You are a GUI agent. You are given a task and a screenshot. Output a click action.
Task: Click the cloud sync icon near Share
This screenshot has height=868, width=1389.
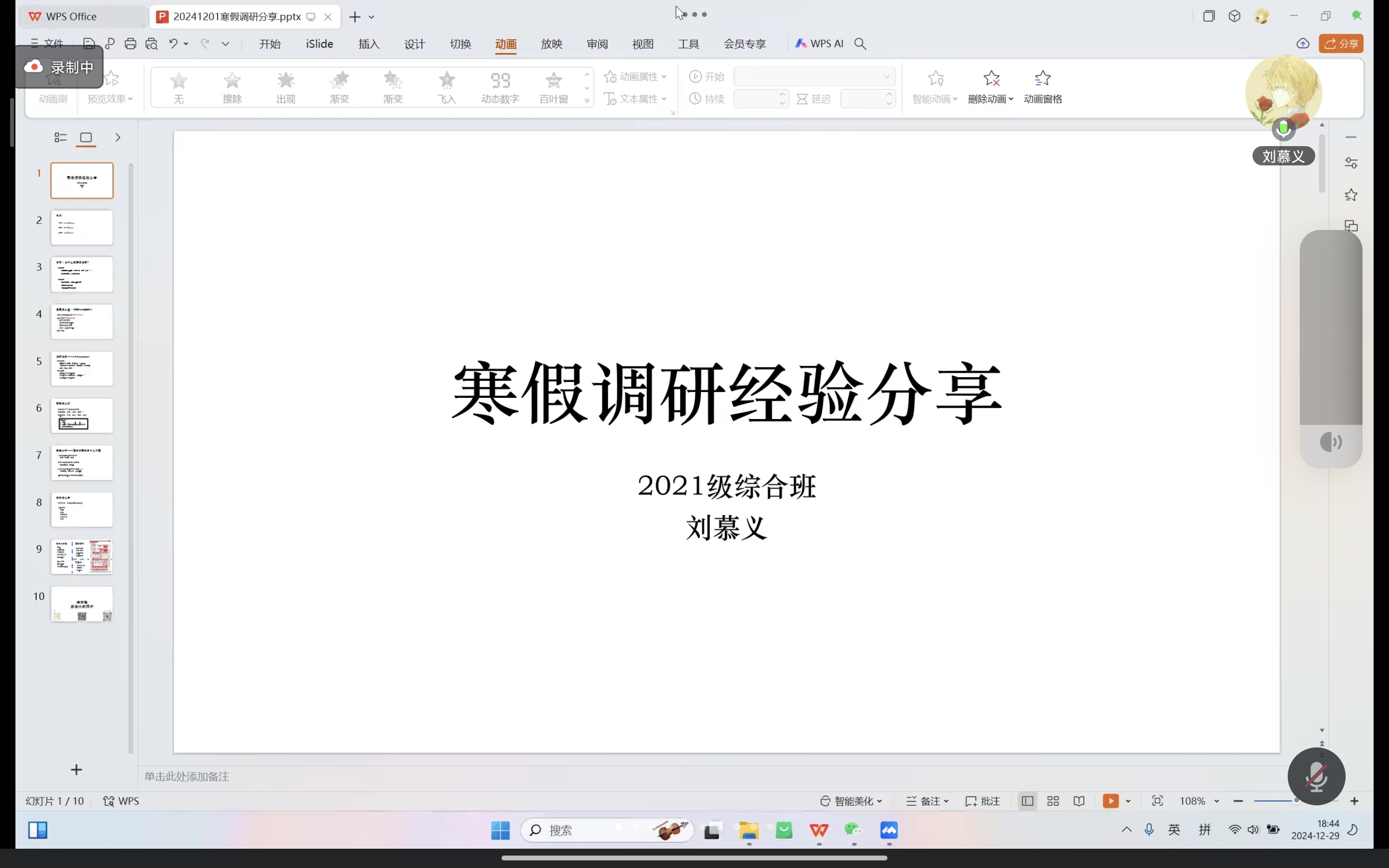[x=1303, y=43]
